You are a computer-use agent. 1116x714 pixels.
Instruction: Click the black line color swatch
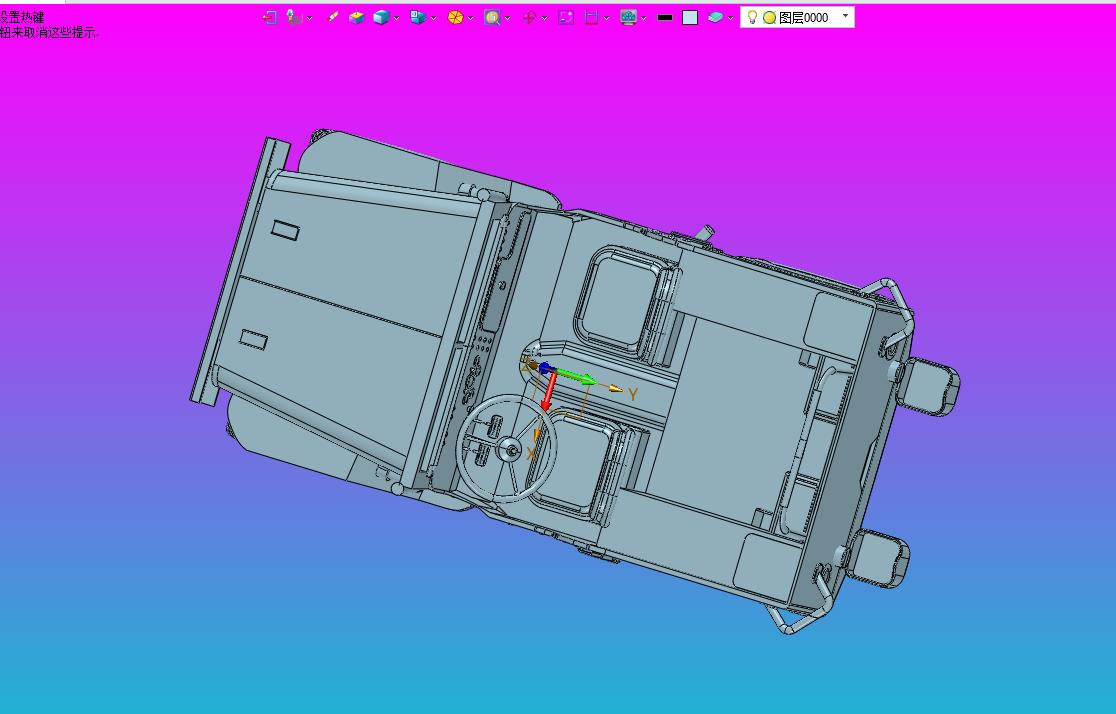click(x=665, y=18)
